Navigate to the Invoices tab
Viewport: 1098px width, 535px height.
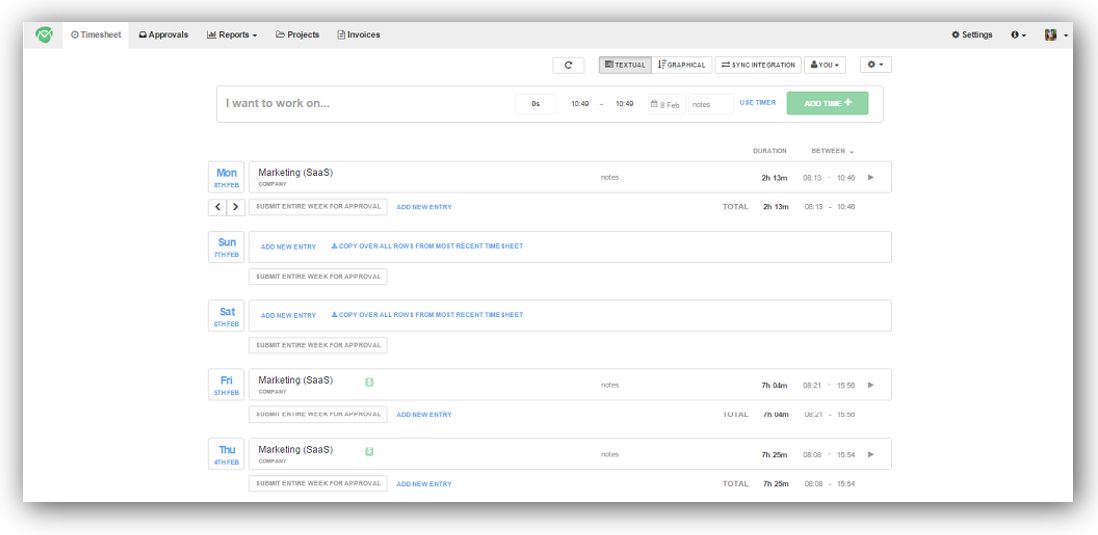tap(359, 35)
